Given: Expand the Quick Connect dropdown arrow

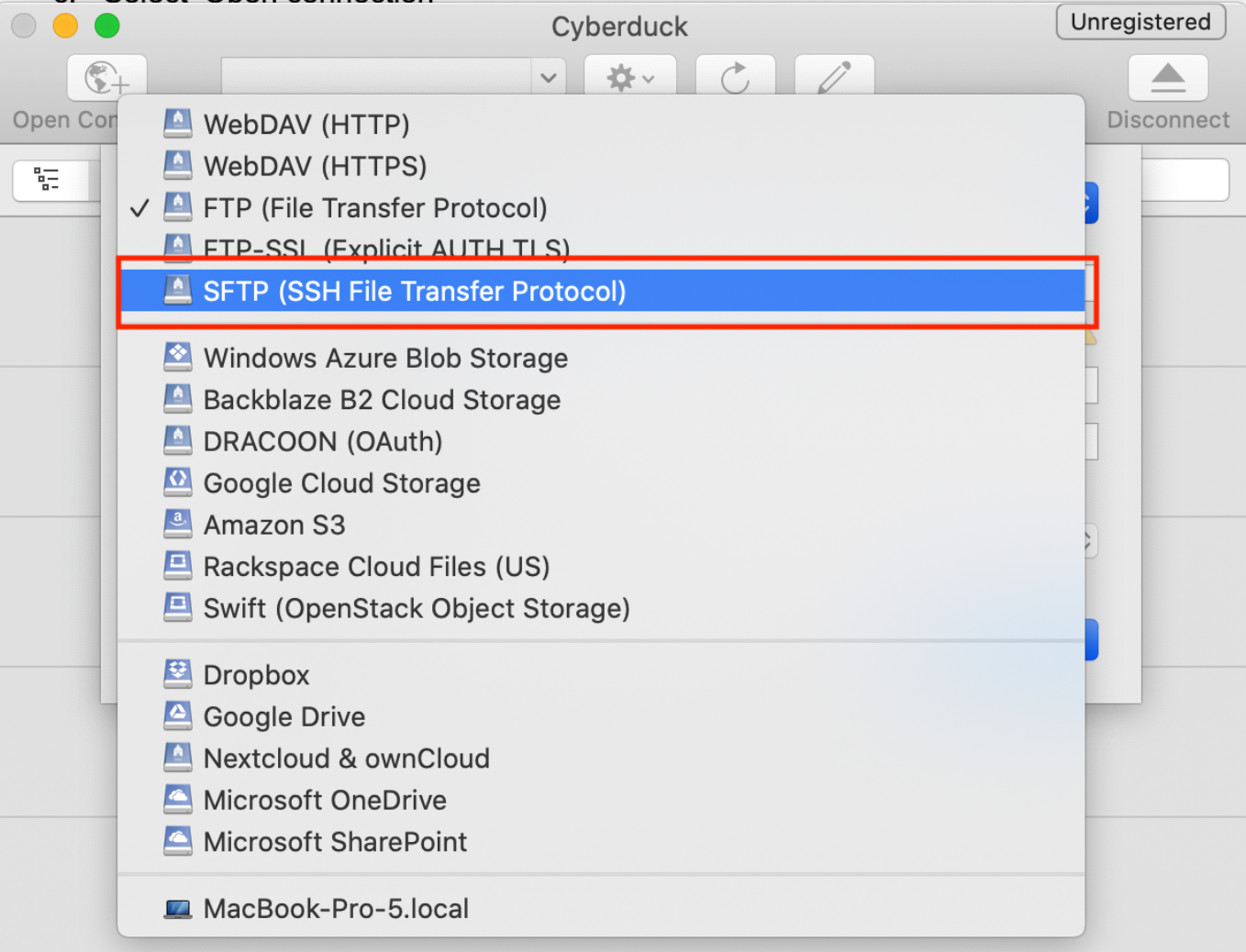Looking at the screenshot, I should (548, 78).
